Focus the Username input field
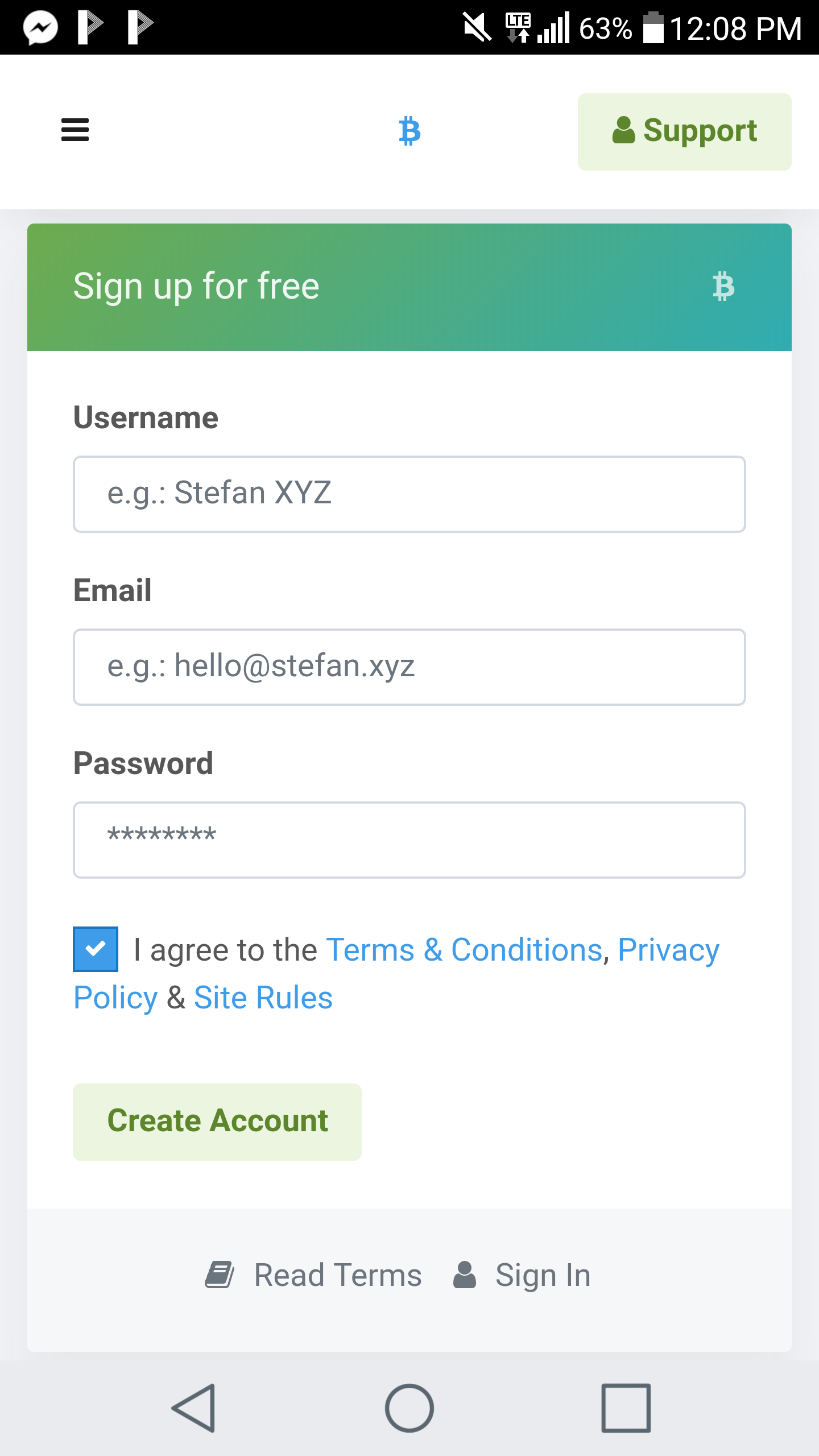This screenshot has height=1456, width=819. (x=409, y=494)
